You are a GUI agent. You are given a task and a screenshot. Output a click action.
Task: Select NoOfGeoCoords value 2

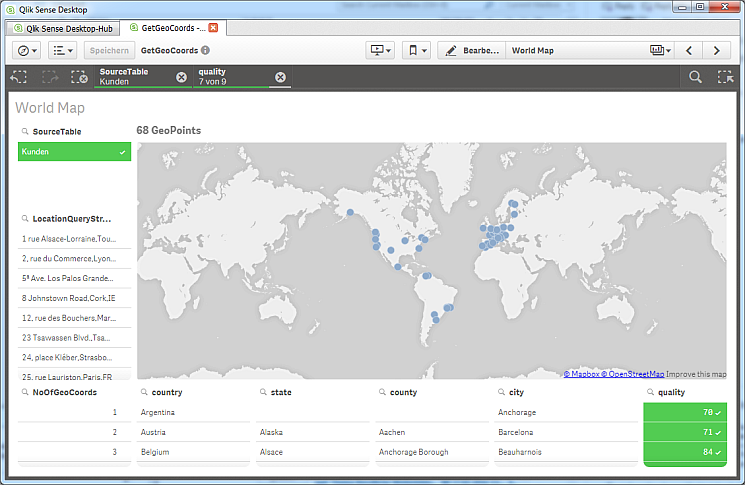(75, 432)
